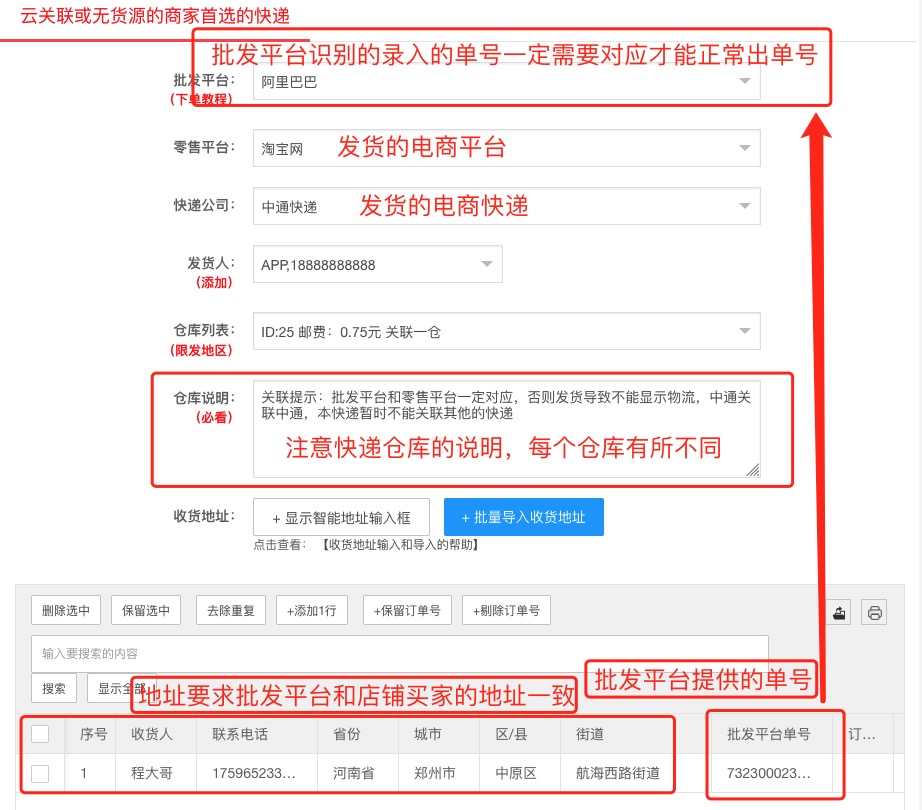This screenshot has width=922, height=810.
Task: Click the print icon above the table
Action: (875, 612)
